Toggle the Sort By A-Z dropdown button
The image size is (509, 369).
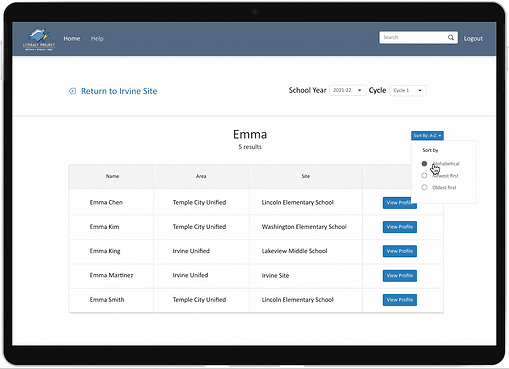427,136
